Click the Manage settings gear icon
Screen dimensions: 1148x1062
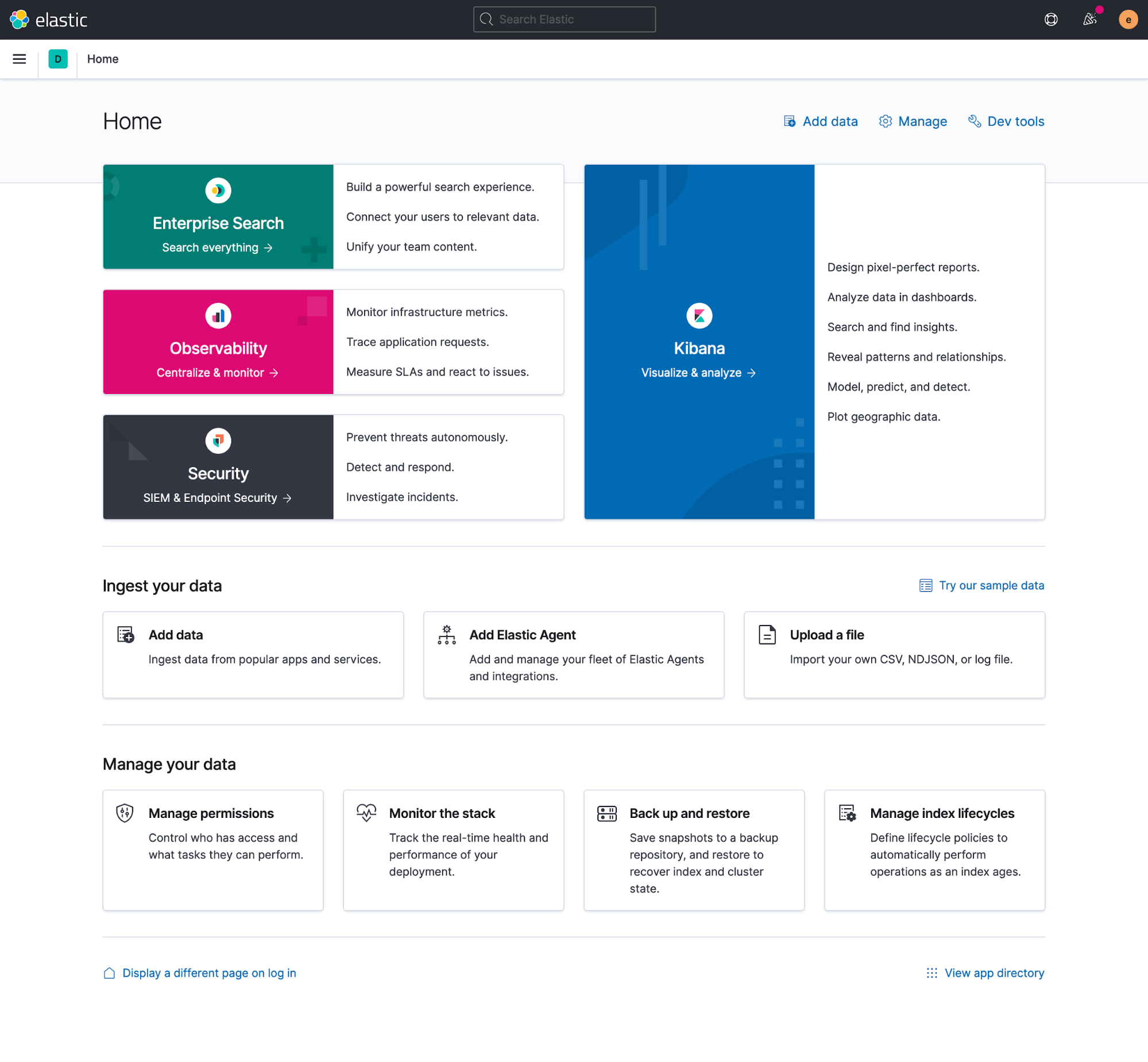[x=885, y=120]
